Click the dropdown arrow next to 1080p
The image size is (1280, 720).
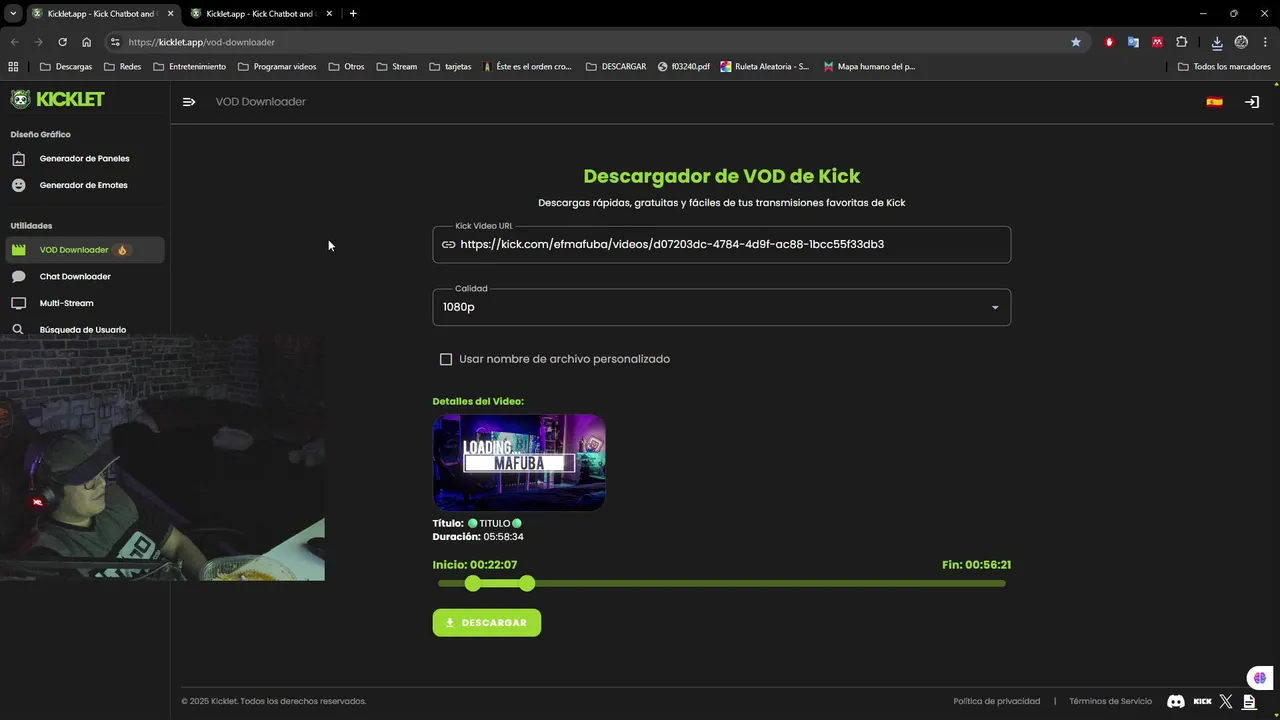[995, 307]
